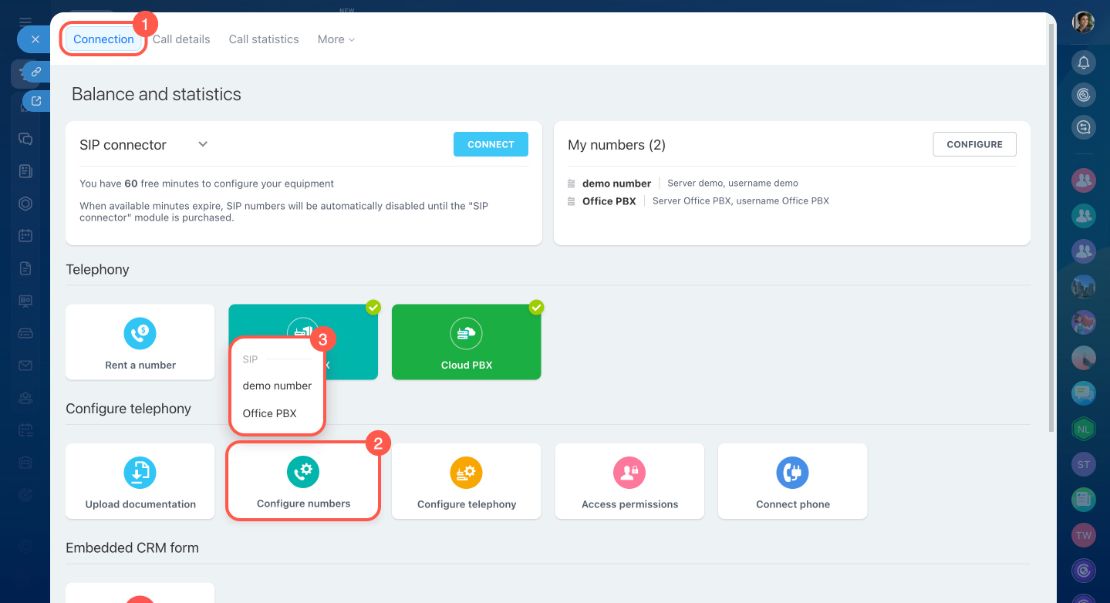Expand the More menu

pyautogui.click(x=336, y=39)
